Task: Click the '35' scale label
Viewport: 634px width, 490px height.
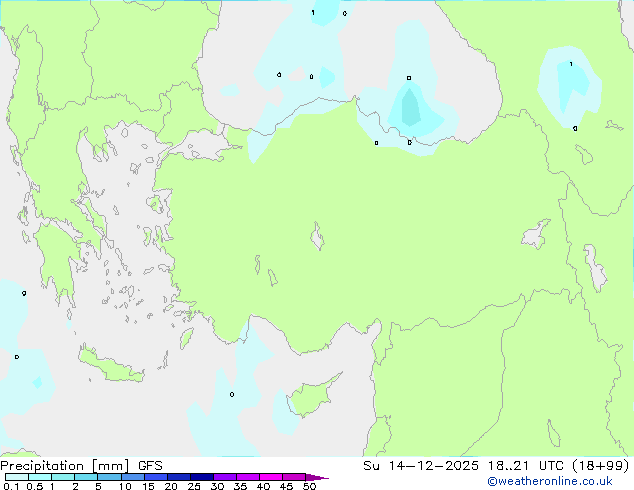Action: 240,486
